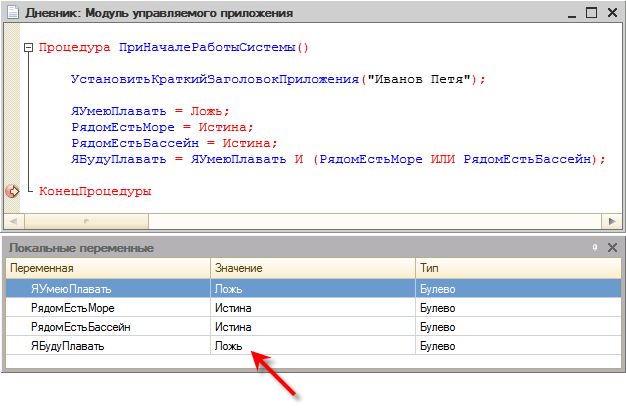The width and height of the screenshot is (626, 408).
Task: Click the horizontal scrollbar thumb in code editor
Action: click(86, 221)
